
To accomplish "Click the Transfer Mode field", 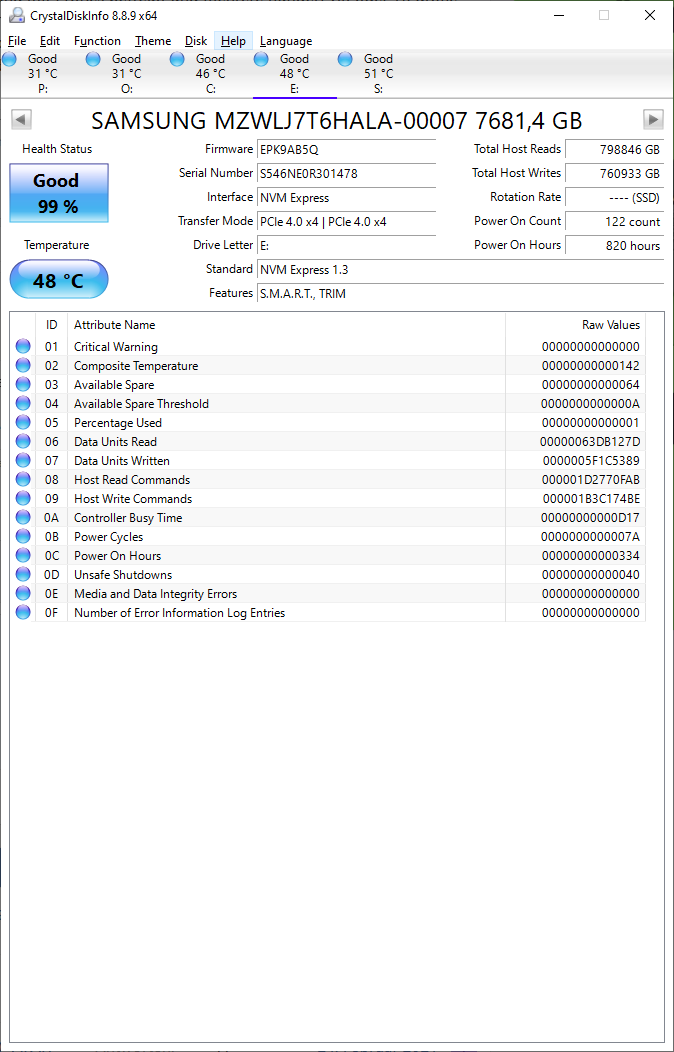I will click(347, 221).
